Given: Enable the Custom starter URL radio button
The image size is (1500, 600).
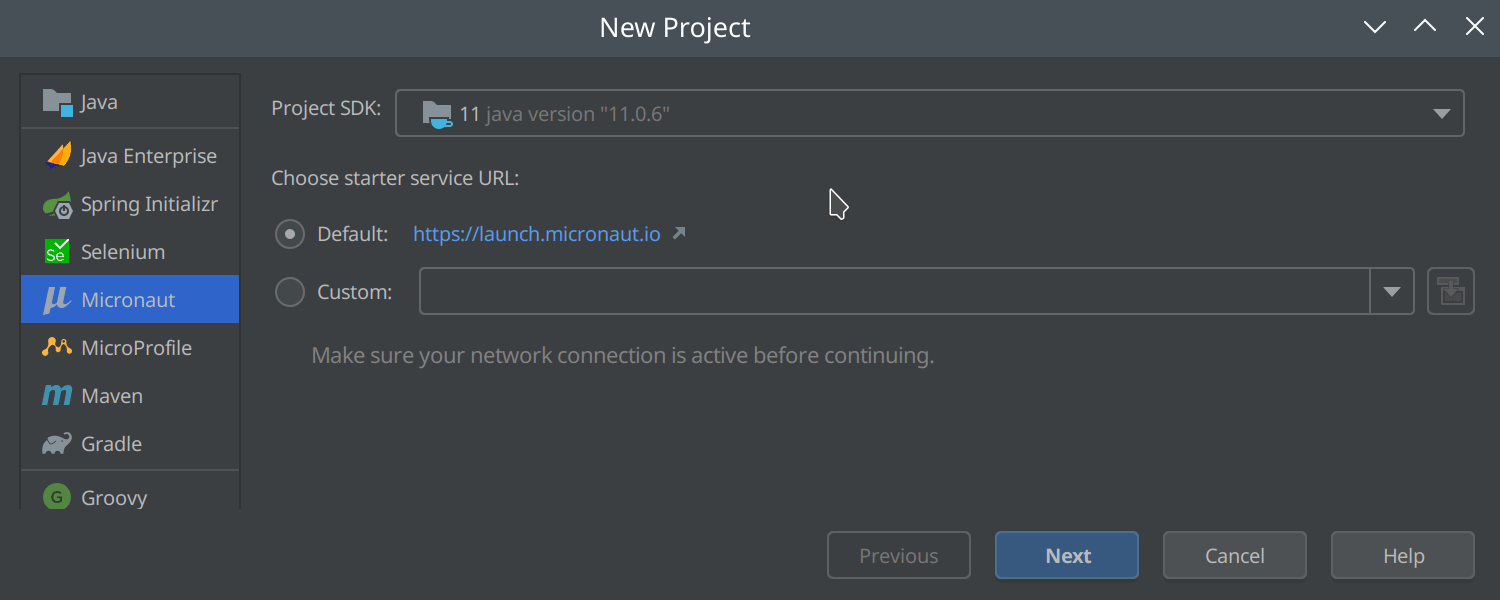Looking at the screenshot, I should pos(290,293).
